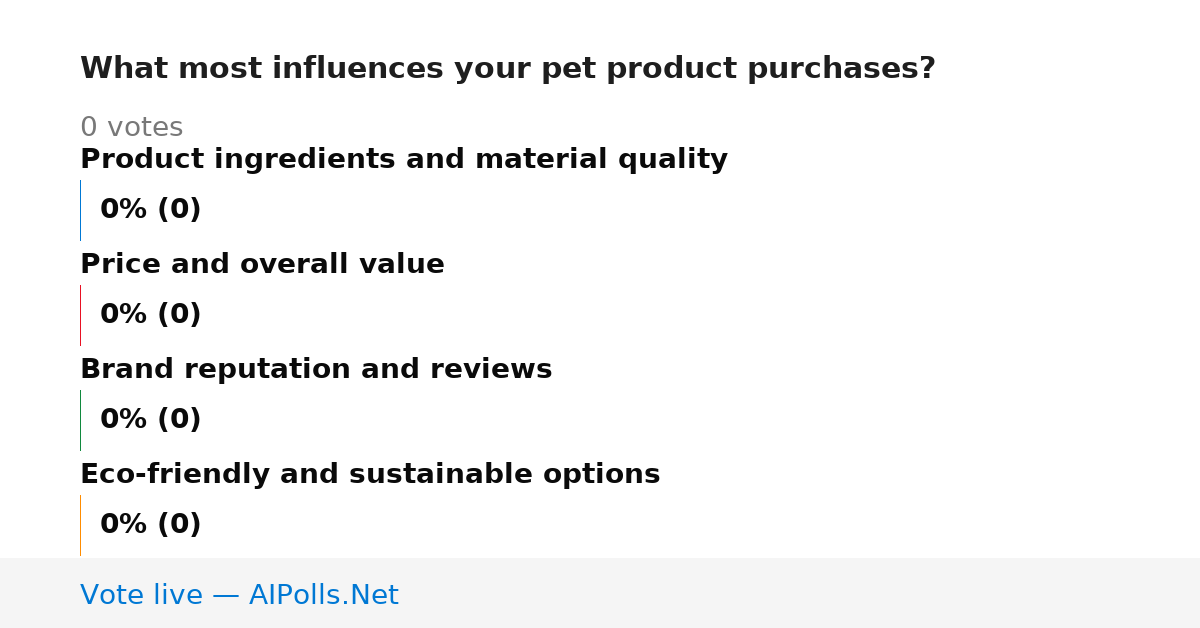Click the empty gray footer area right of link
Screen dimensions: 1200x628
[x=800, y=593]
